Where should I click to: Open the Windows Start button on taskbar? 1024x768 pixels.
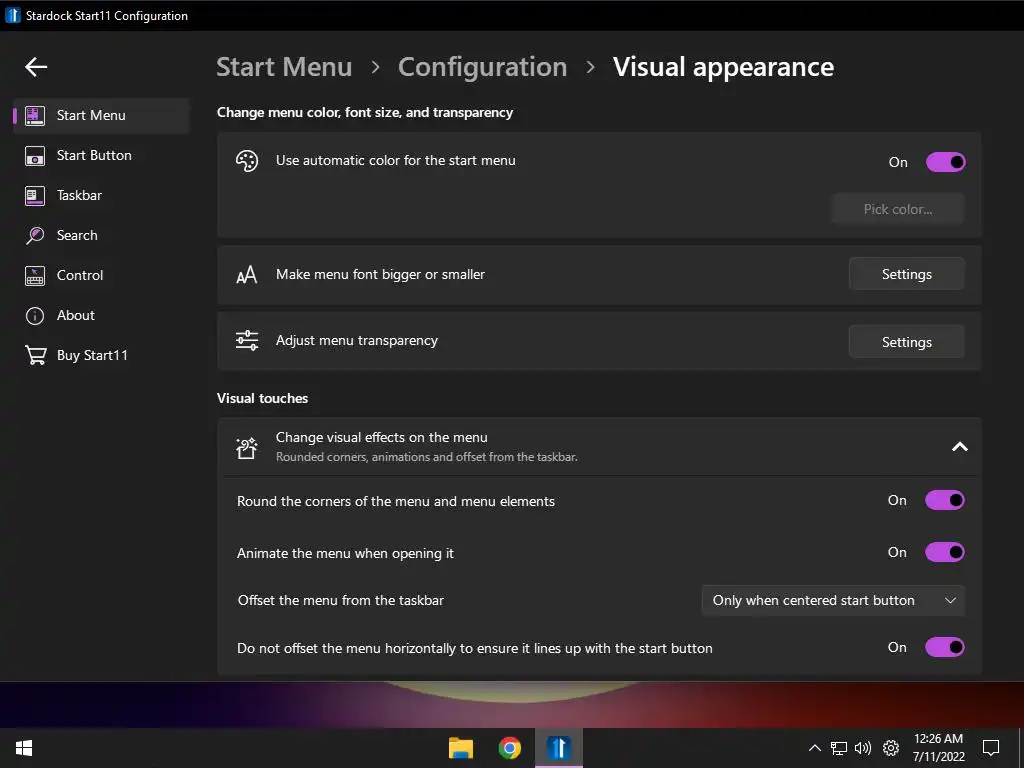(x=24, y=748)
